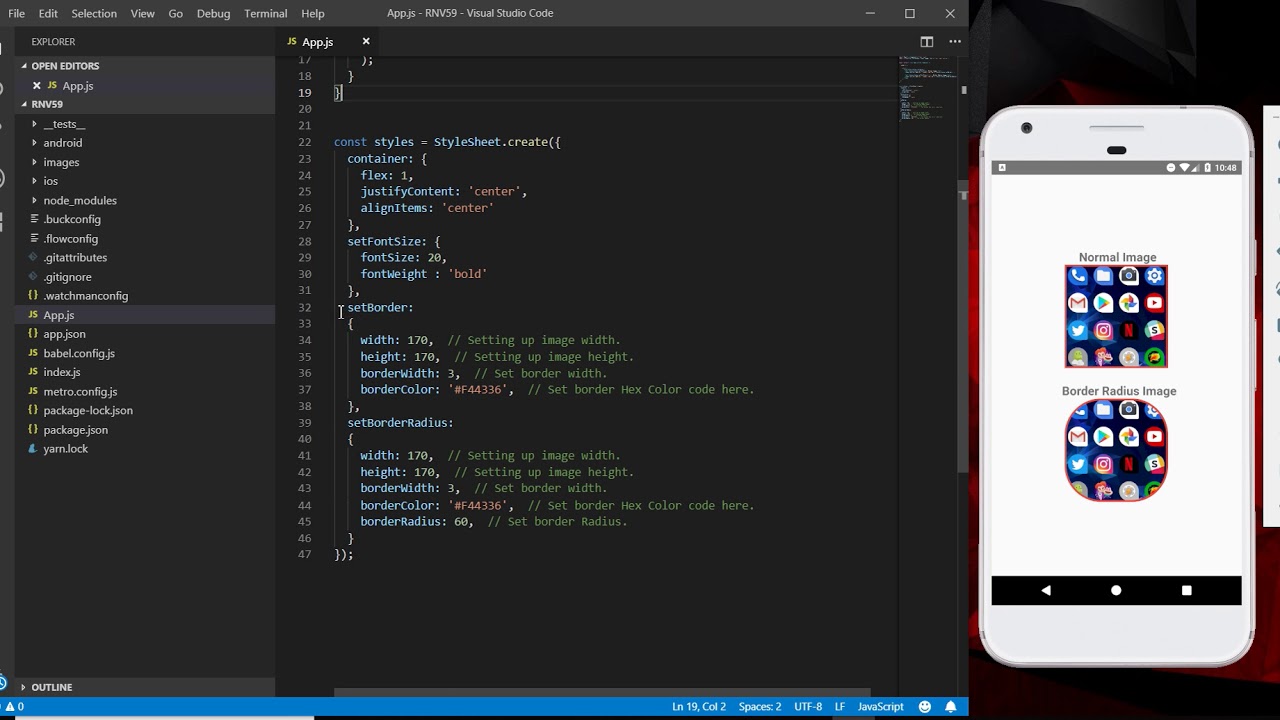Screen dimensions: 1280x720
Task: Open index.js file
Action: [x=62, y=372]
